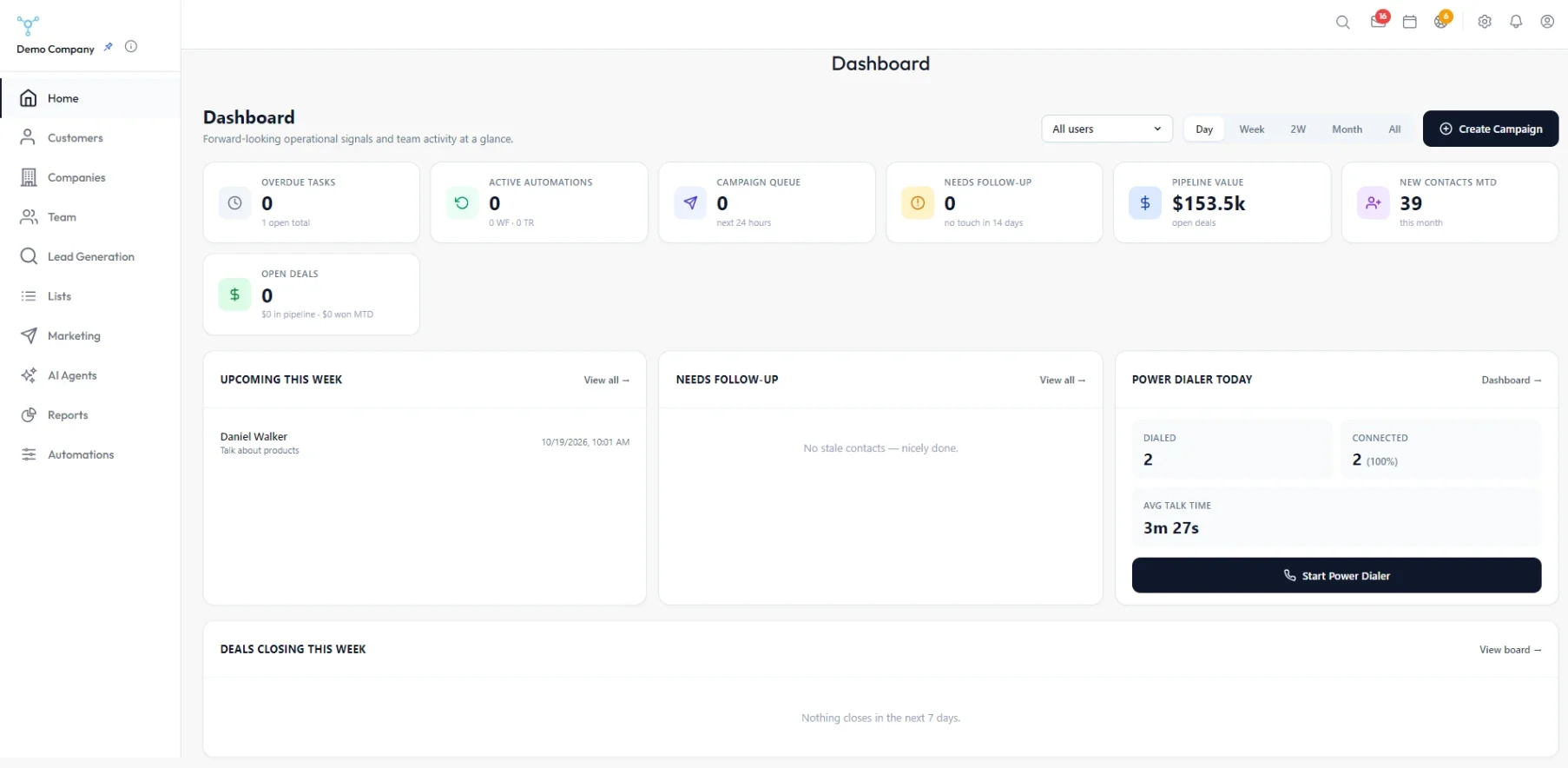Click the top bar icon with orange 6 badge
The height and width of the screenshot is (768, 1568).
(1442, 21)
